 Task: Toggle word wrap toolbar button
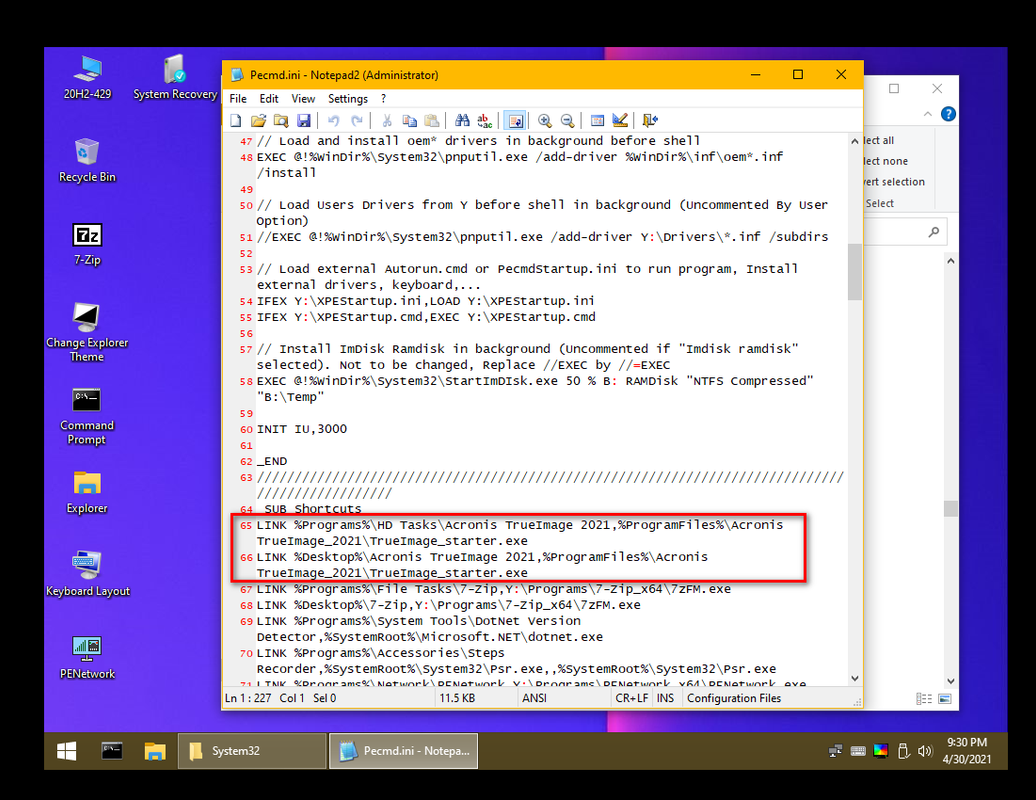coord(515,120)
